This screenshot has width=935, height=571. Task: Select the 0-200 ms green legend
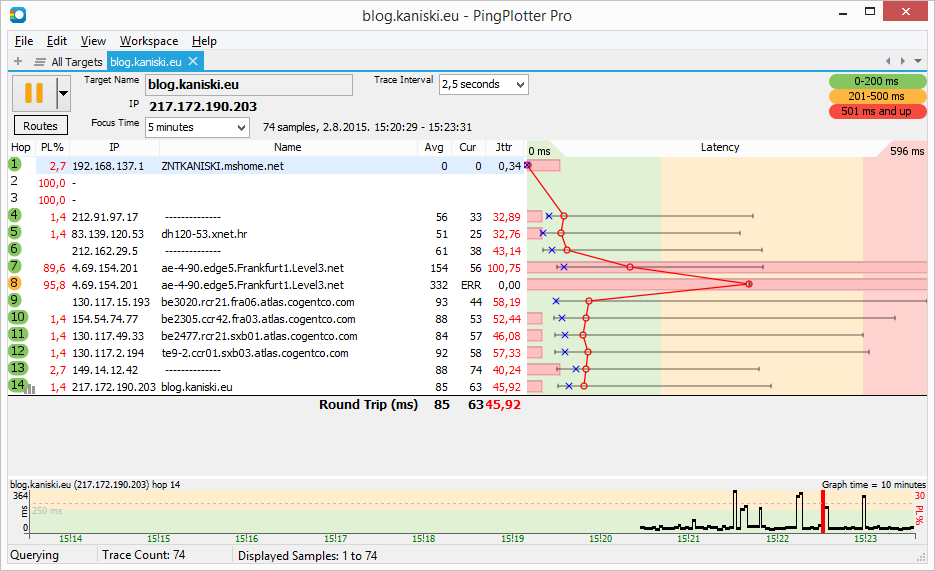point(877,81)
